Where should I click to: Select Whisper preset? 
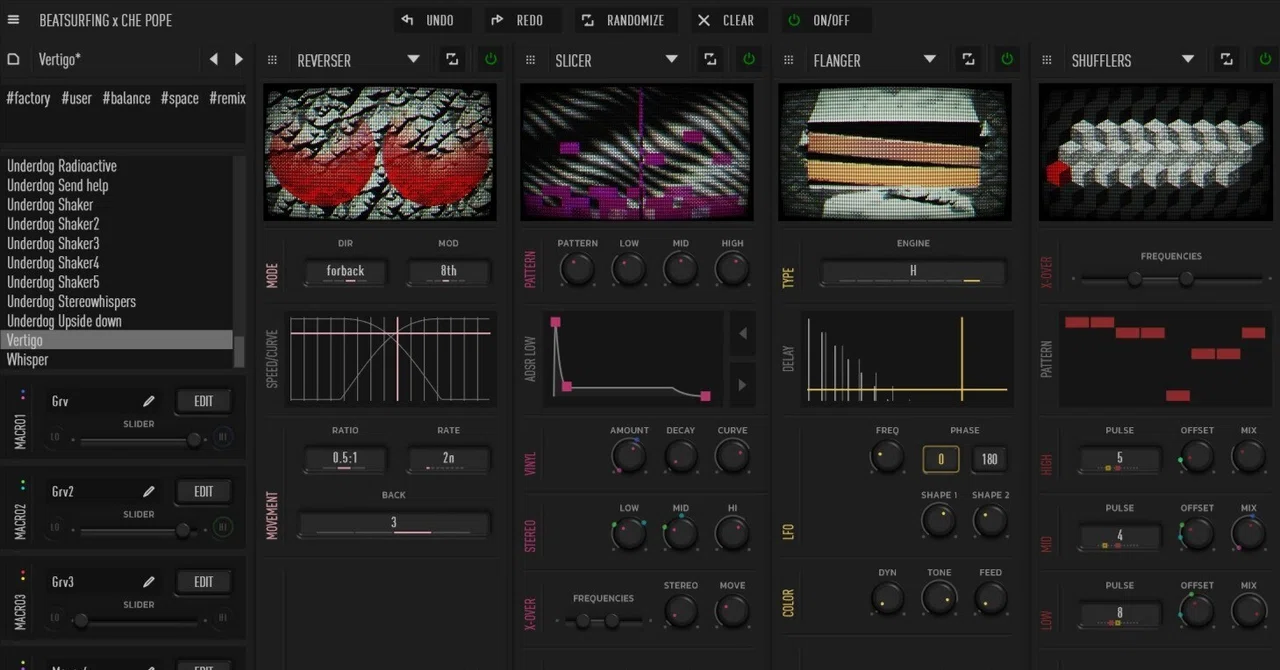click(x=27, y=360)
